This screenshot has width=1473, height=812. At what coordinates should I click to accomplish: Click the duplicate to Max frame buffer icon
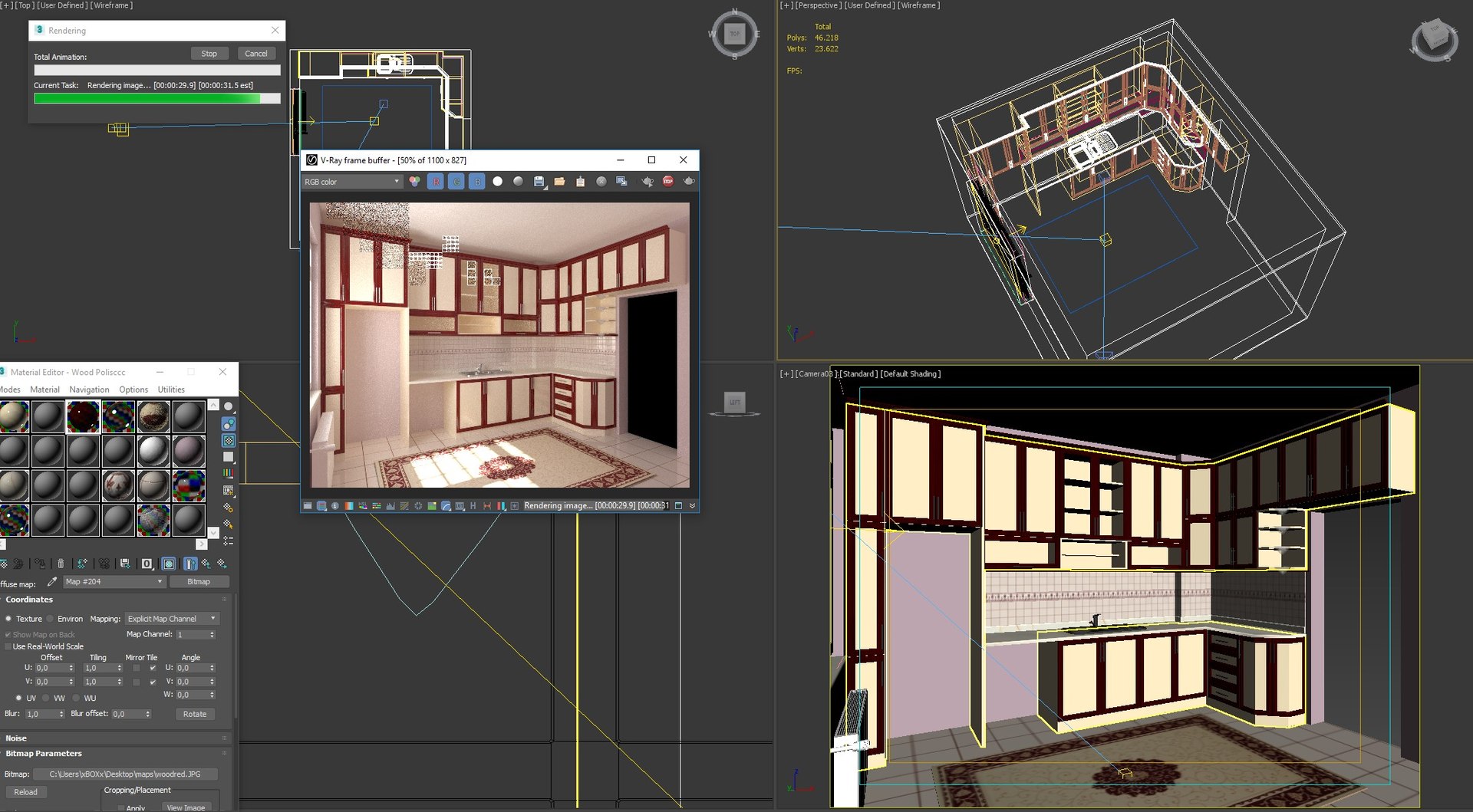(621, 182)
